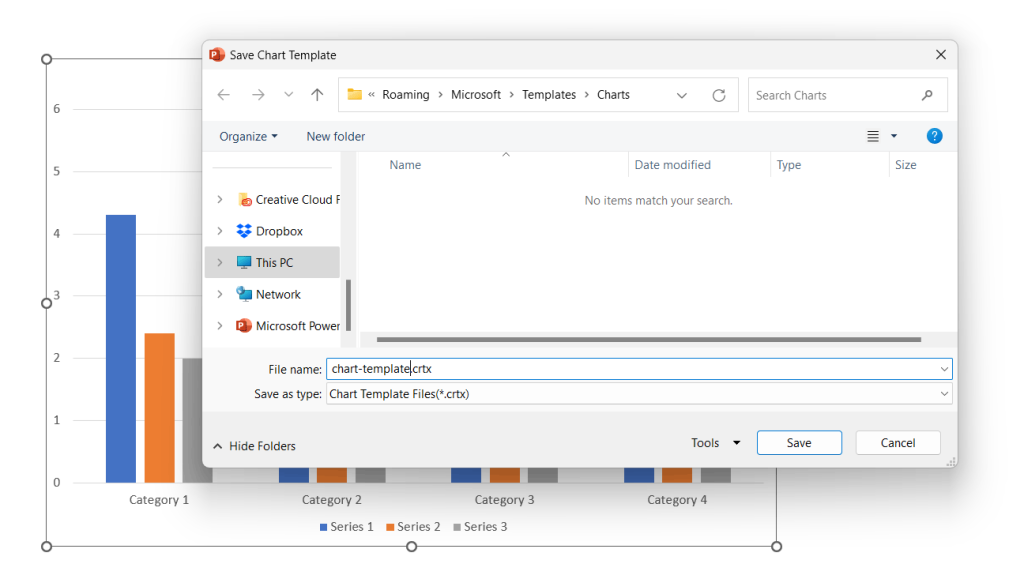This screenshot has width=1024, height=579.
Task: Open the Organize menu
Action: pyautogui.click(x=247, y=135)
